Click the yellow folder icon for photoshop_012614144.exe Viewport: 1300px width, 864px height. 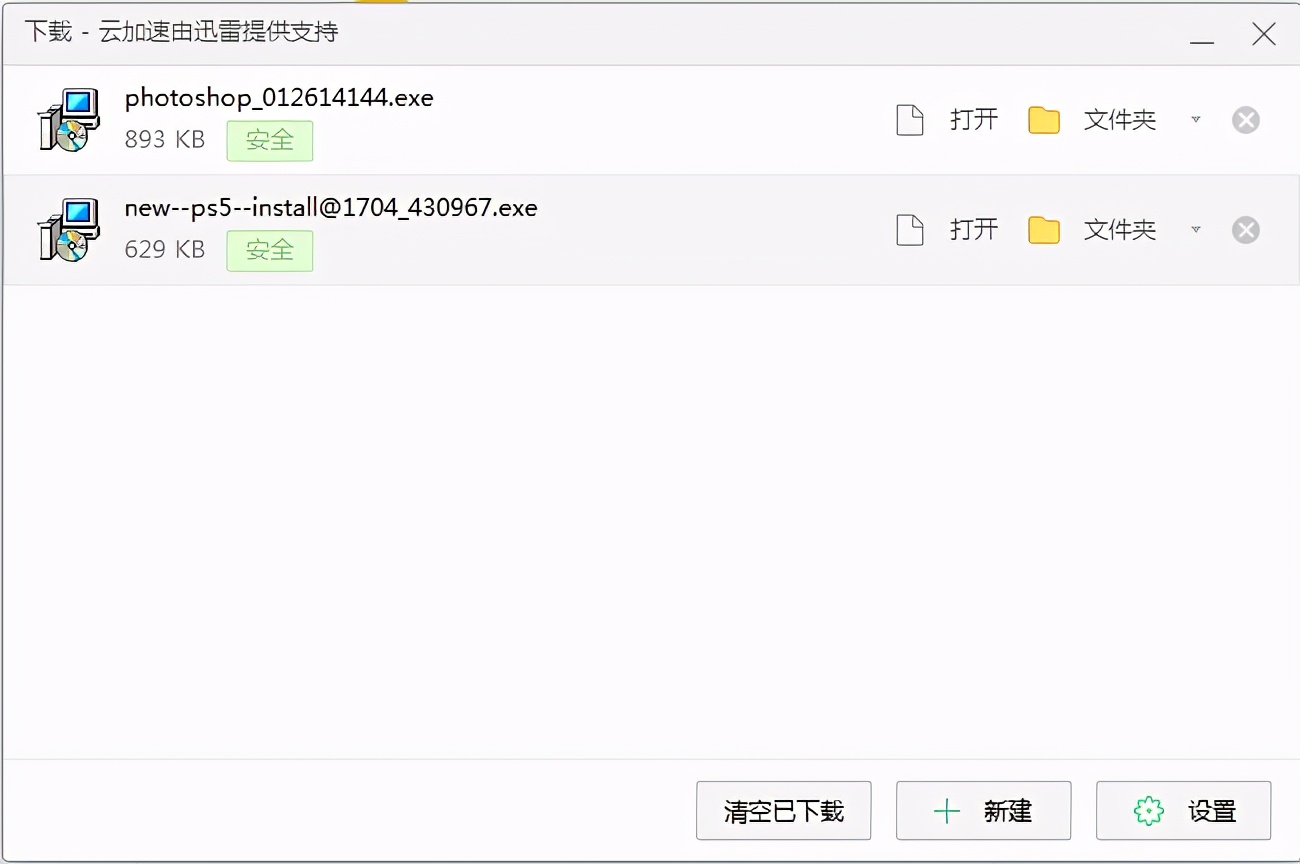click(x=1043, y=119)
